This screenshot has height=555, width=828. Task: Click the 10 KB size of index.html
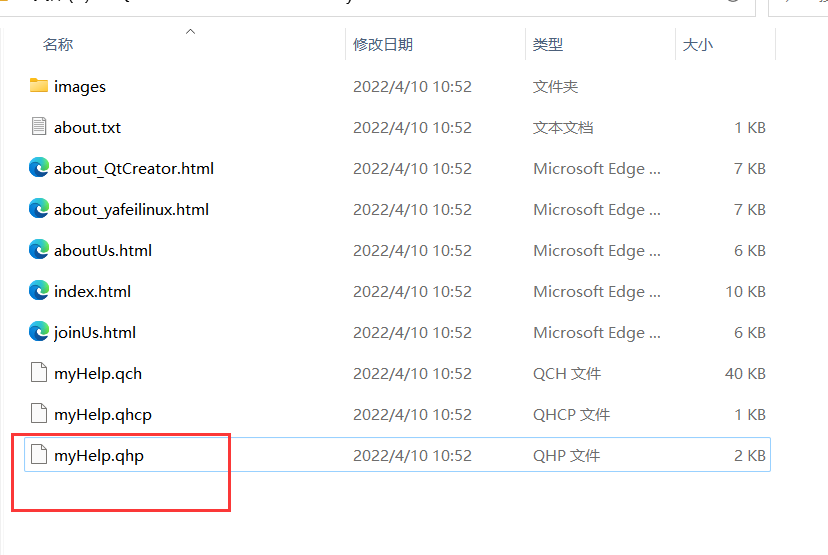(745, 291)
